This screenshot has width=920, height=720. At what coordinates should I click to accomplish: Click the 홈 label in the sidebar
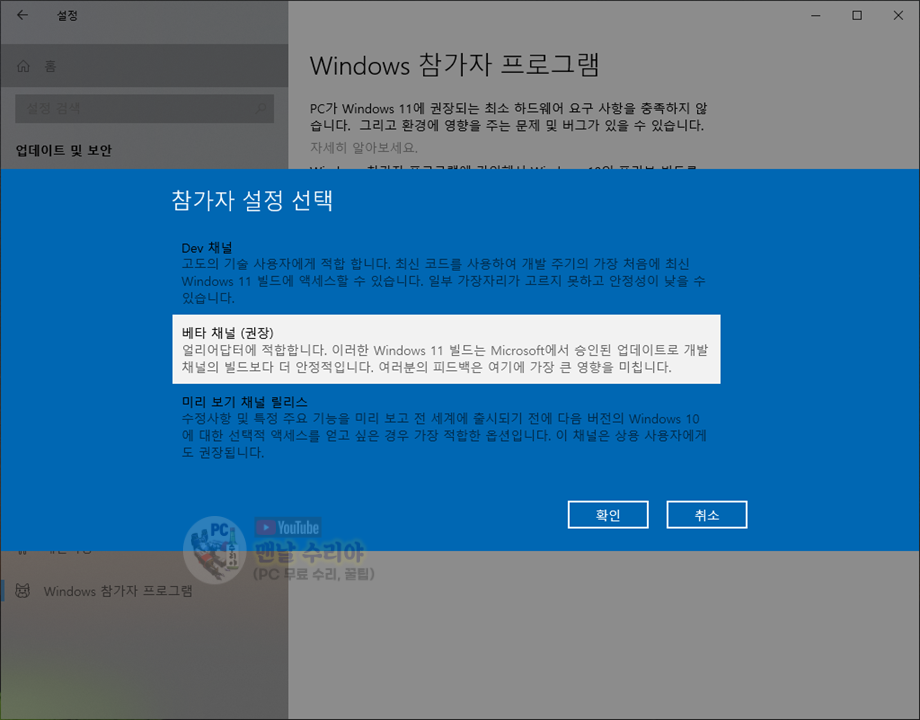pos(50,66)
